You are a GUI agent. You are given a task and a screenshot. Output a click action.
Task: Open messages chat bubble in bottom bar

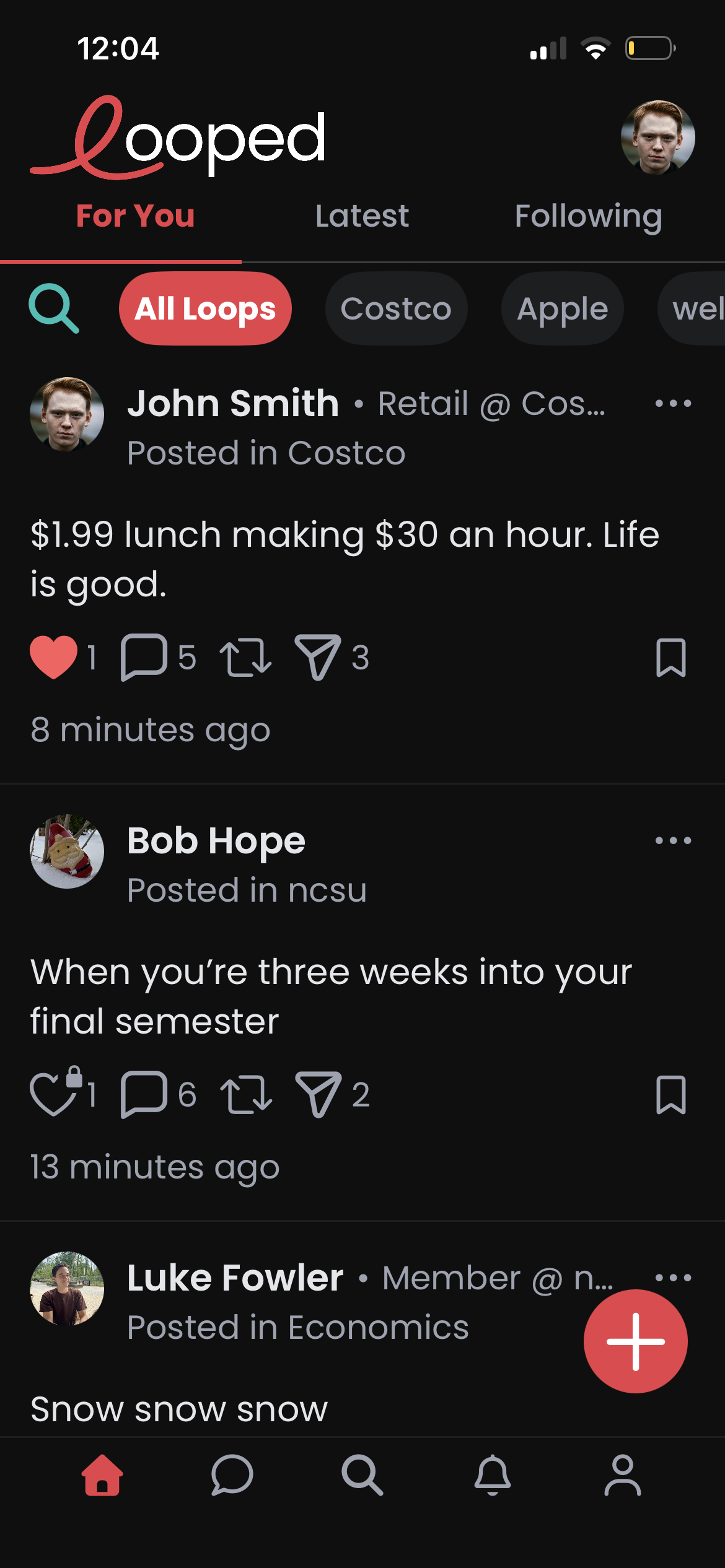point(232,1475)
